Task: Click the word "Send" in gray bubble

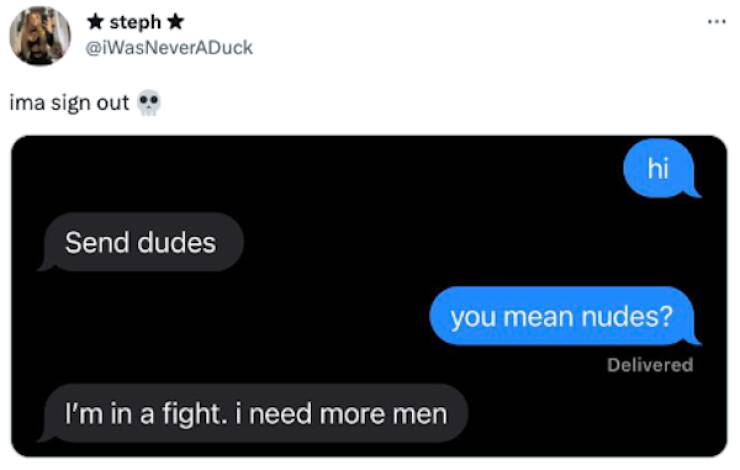Action: click(98, 243)
